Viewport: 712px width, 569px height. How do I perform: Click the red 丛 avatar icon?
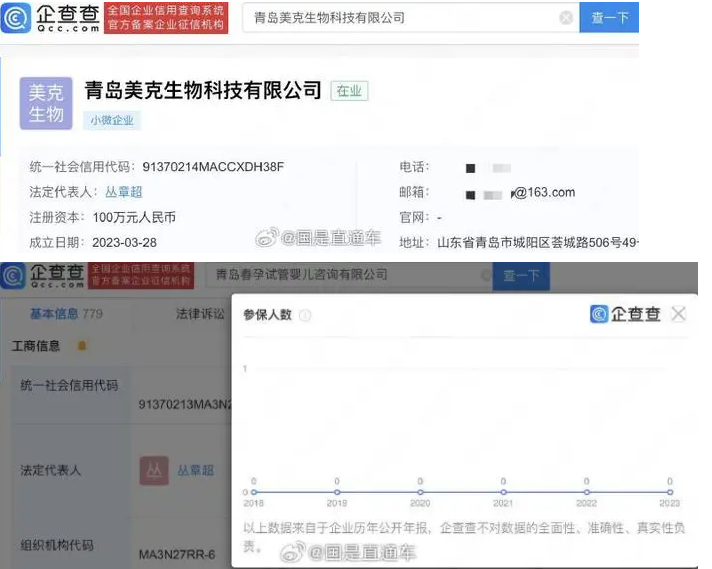(154, 471)
